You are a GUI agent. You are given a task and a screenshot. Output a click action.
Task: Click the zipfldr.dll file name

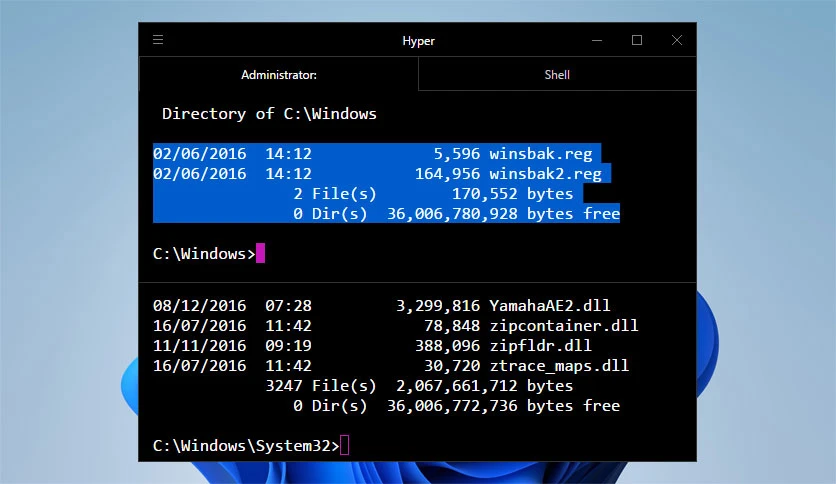click(x=541, y=346)
